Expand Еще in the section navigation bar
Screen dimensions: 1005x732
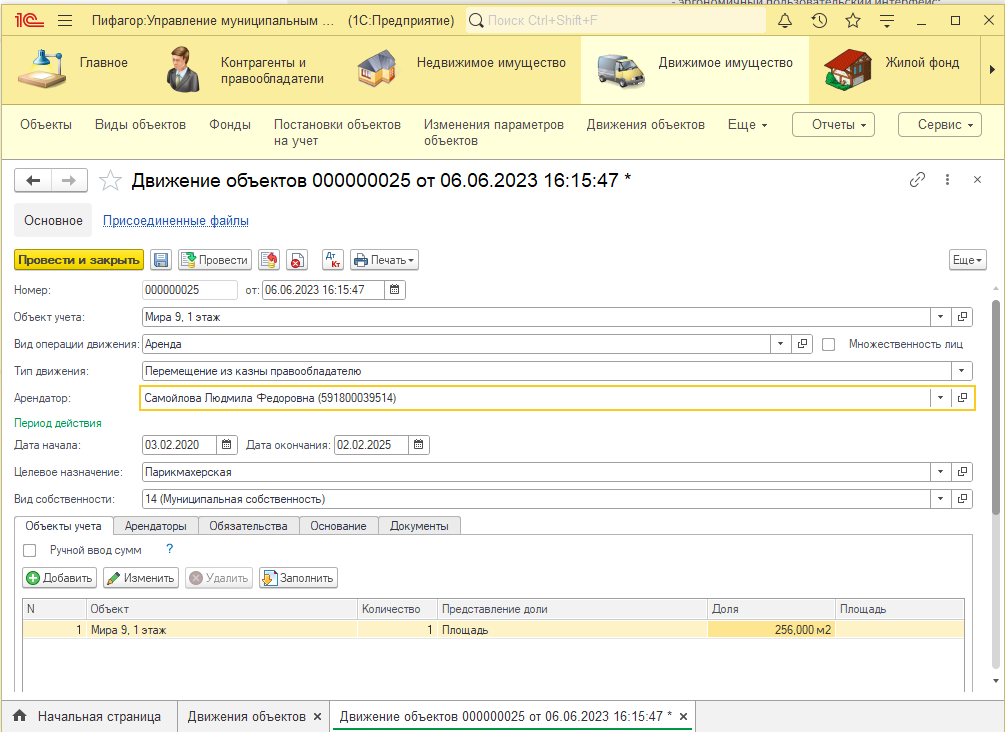[747, 124]
